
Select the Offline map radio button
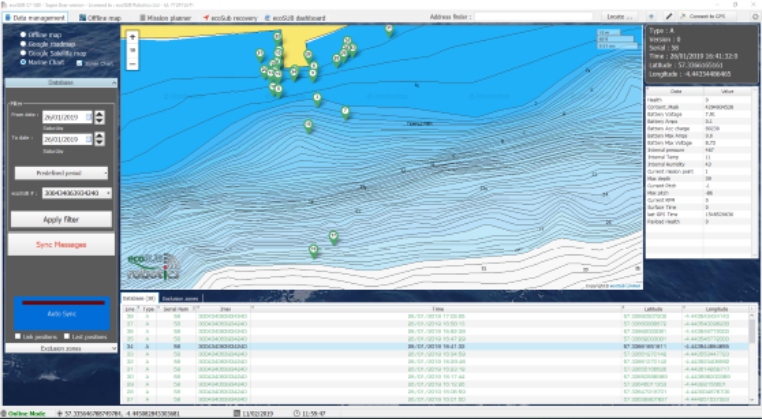(24, 35)
